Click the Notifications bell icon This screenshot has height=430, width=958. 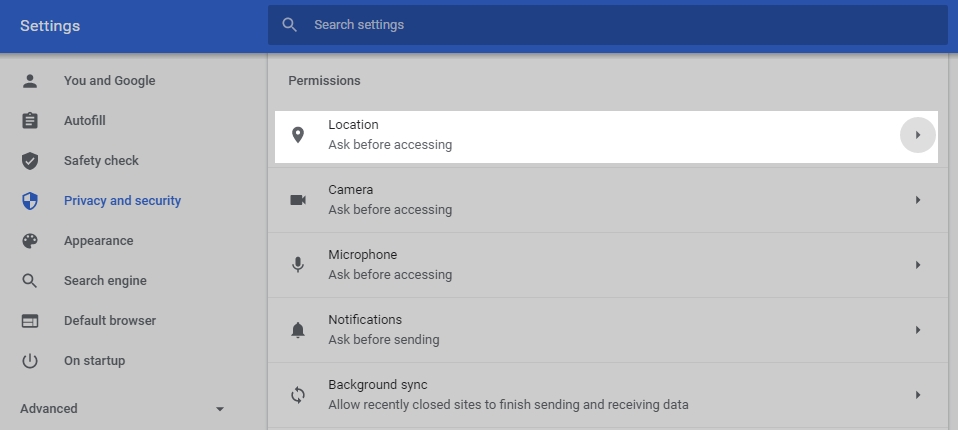click(297, 330)
